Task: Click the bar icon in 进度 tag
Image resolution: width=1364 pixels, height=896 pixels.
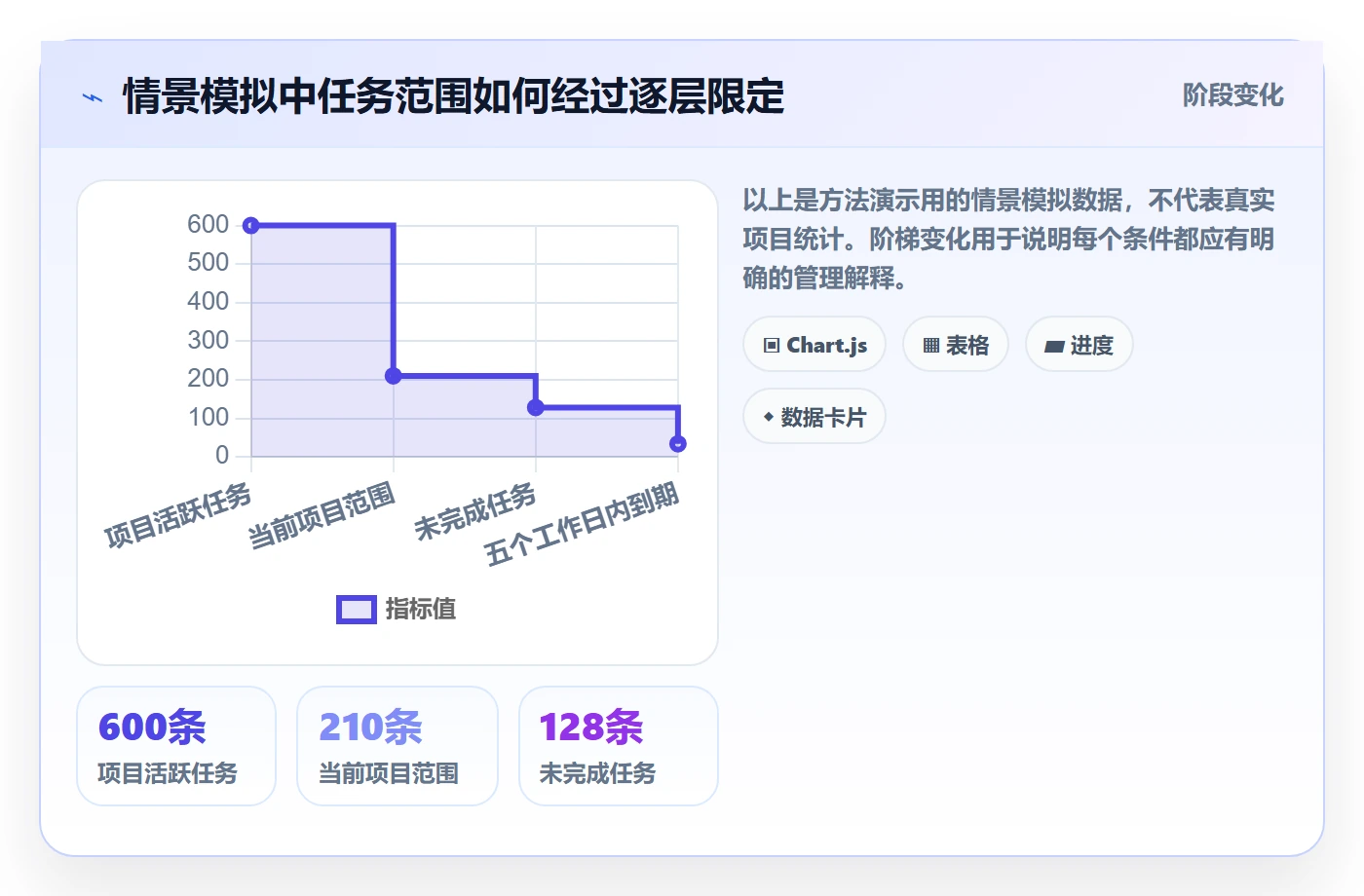Action: pos(1054,346)
